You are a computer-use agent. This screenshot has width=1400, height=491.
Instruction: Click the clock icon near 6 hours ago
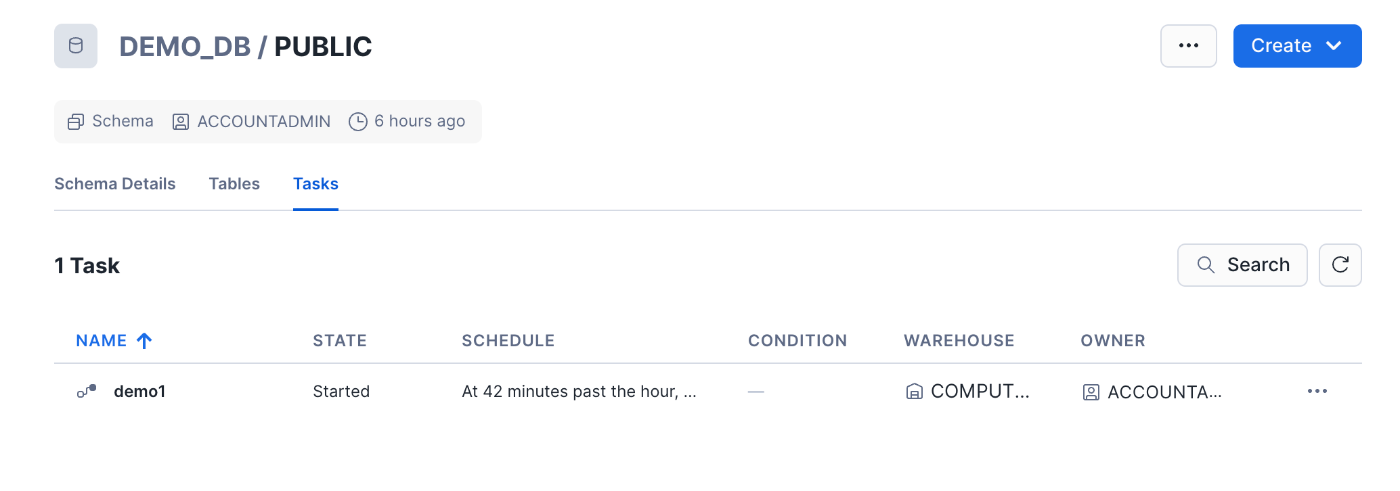tap(358, 122)
